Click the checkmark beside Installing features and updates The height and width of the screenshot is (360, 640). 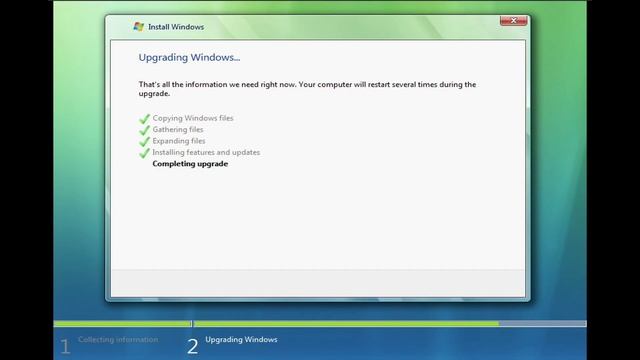144,153
